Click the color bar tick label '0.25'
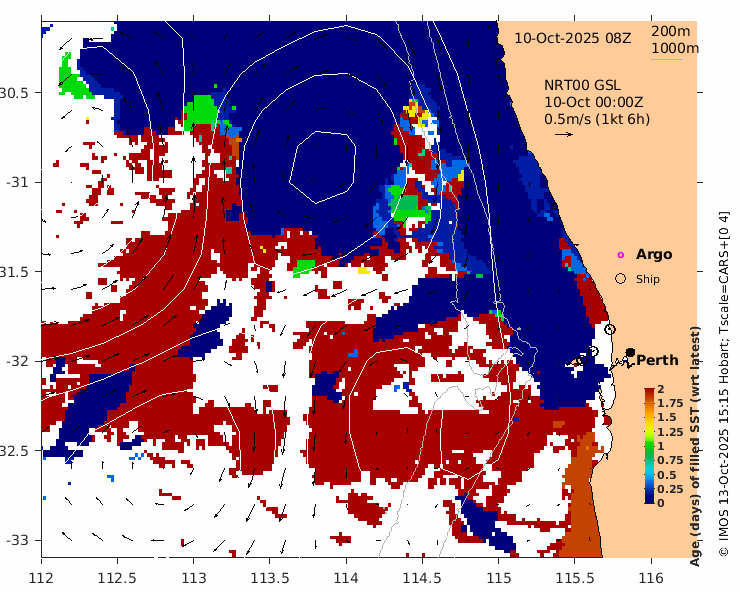The width and height of the screenshot is (740, 592). tap(670, 489)
